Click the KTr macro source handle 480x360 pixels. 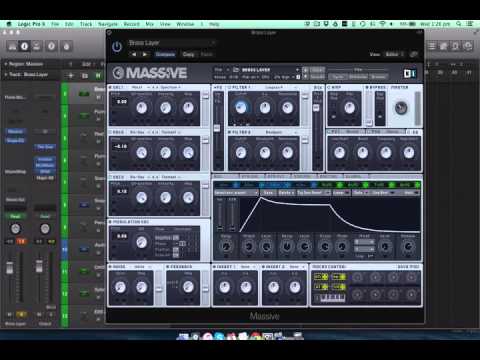pos(321,277)
